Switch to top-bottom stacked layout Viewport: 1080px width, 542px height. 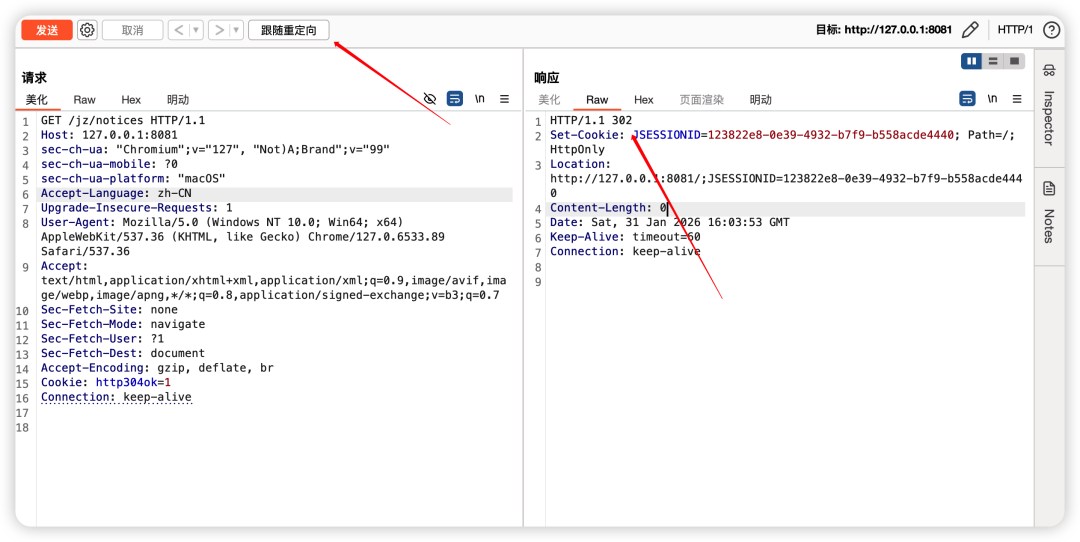(993, 61)
